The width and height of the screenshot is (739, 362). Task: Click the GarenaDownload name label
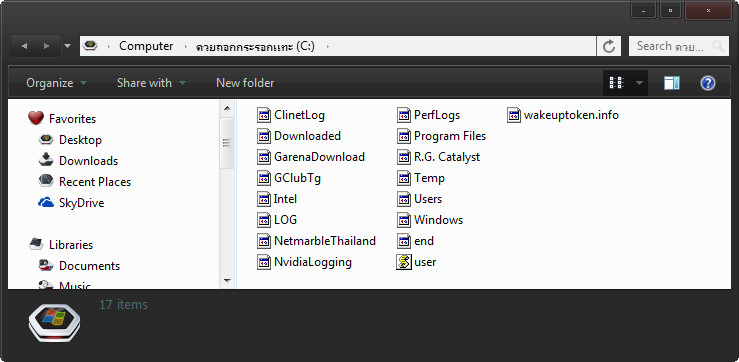coord(320,157)
